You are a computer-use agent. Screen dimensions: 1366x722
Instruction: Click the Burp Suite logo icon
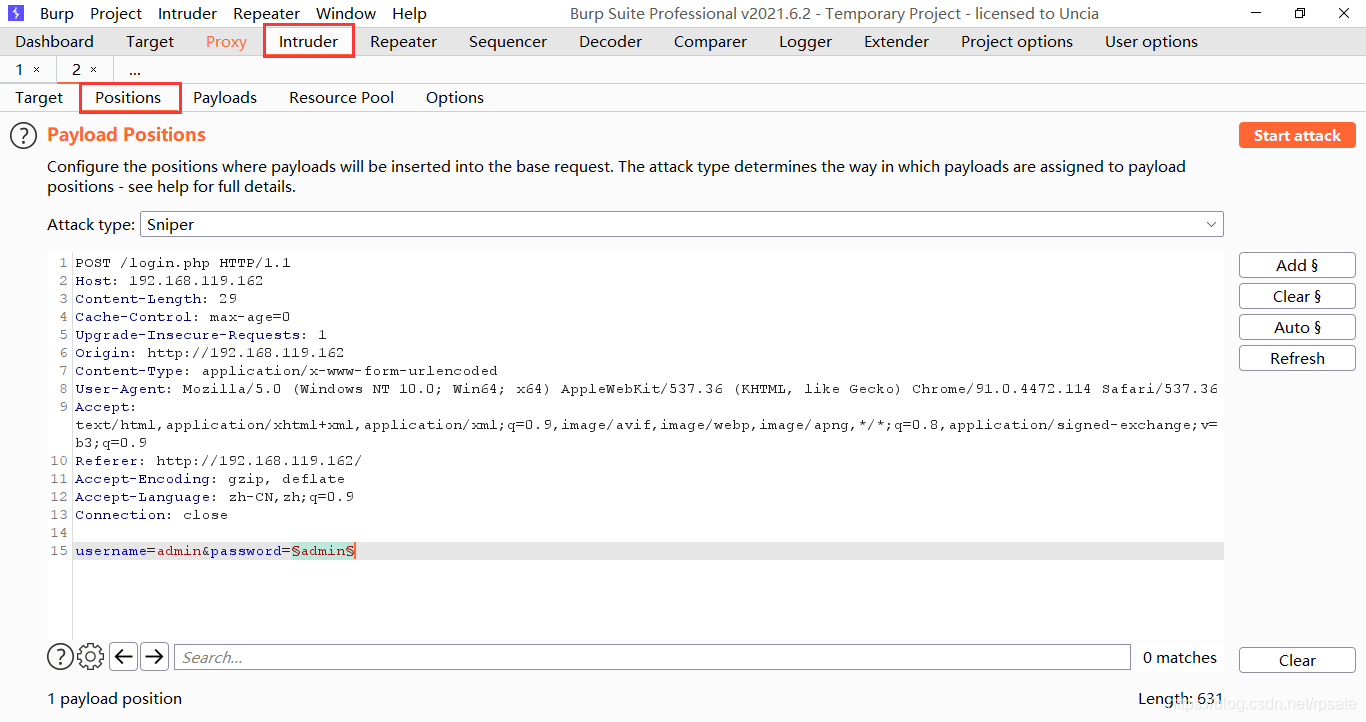(16, 13)
